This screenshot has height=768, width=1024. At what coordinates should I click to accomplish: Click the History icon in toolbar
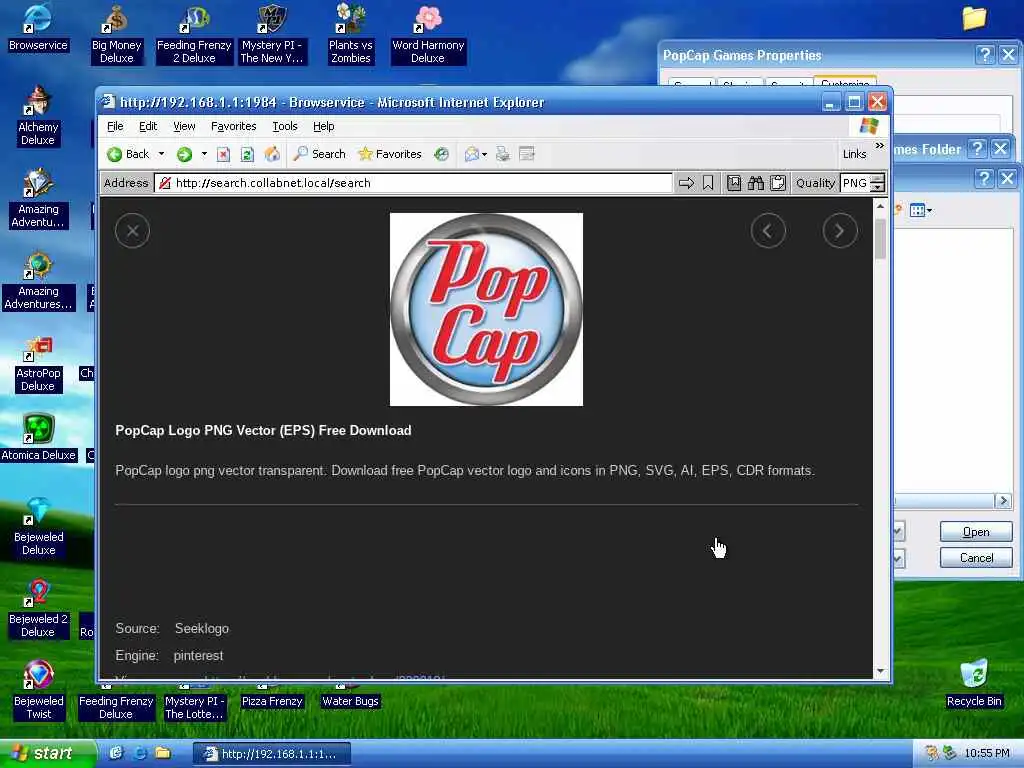[441, 154]
